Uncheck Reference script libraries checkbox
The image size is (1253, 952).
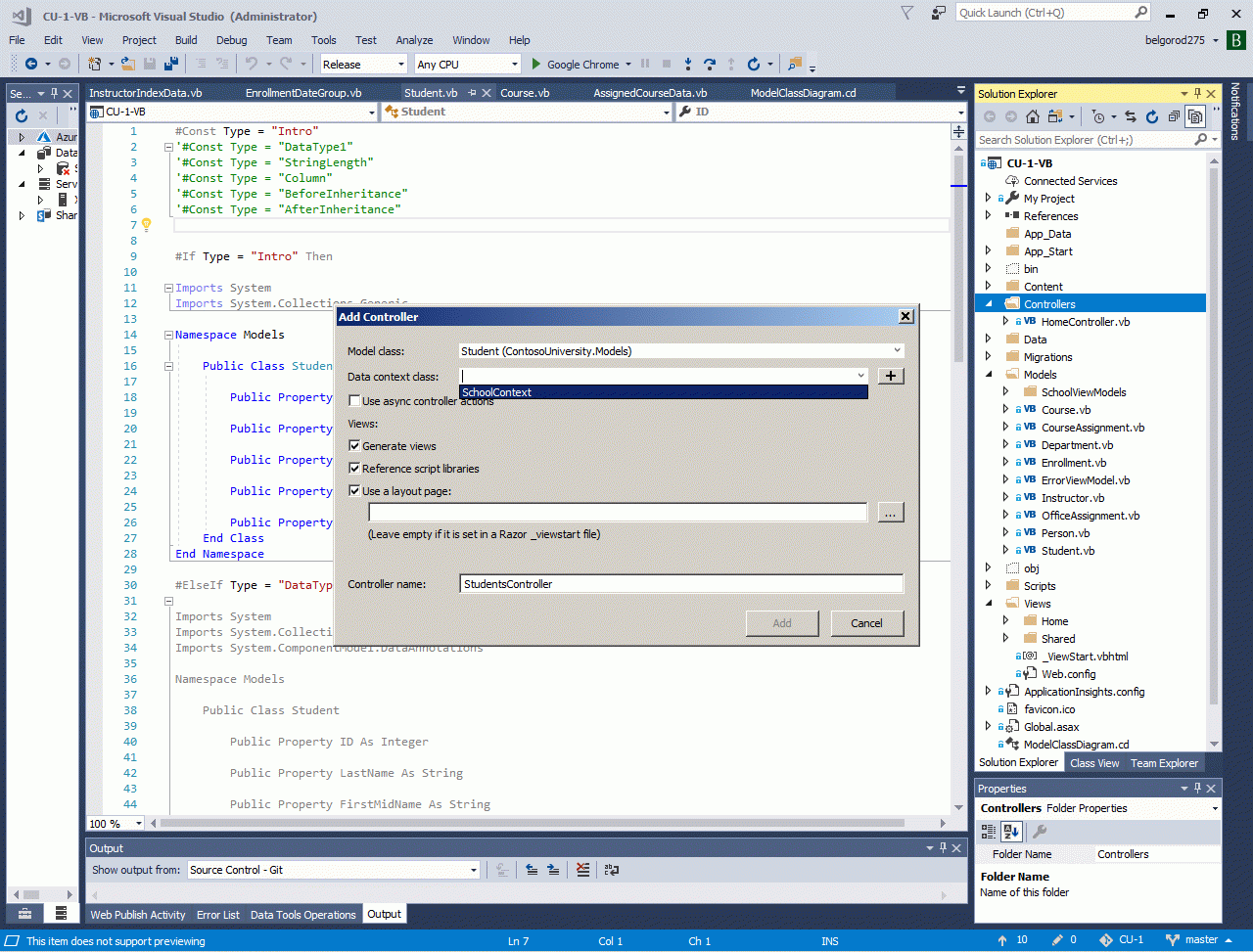pyautogui.click(x=354, y=469)
